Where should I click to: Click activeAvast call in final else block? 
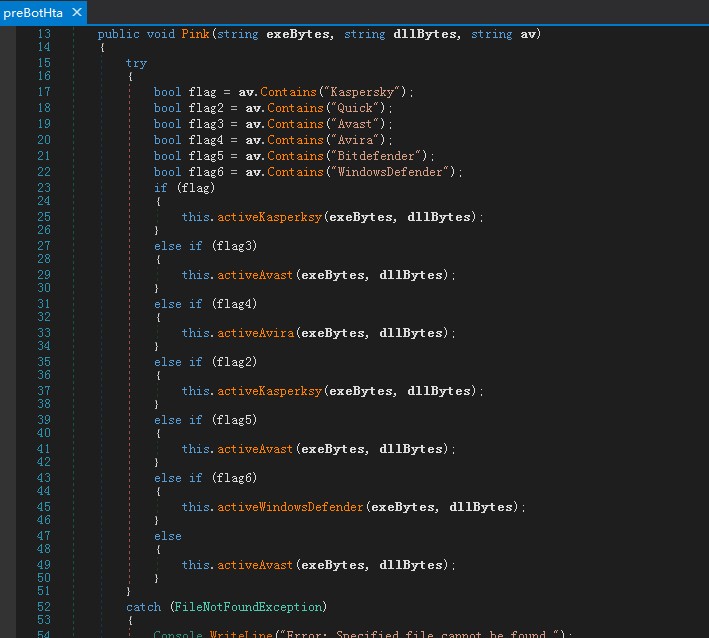coord(256,565)
